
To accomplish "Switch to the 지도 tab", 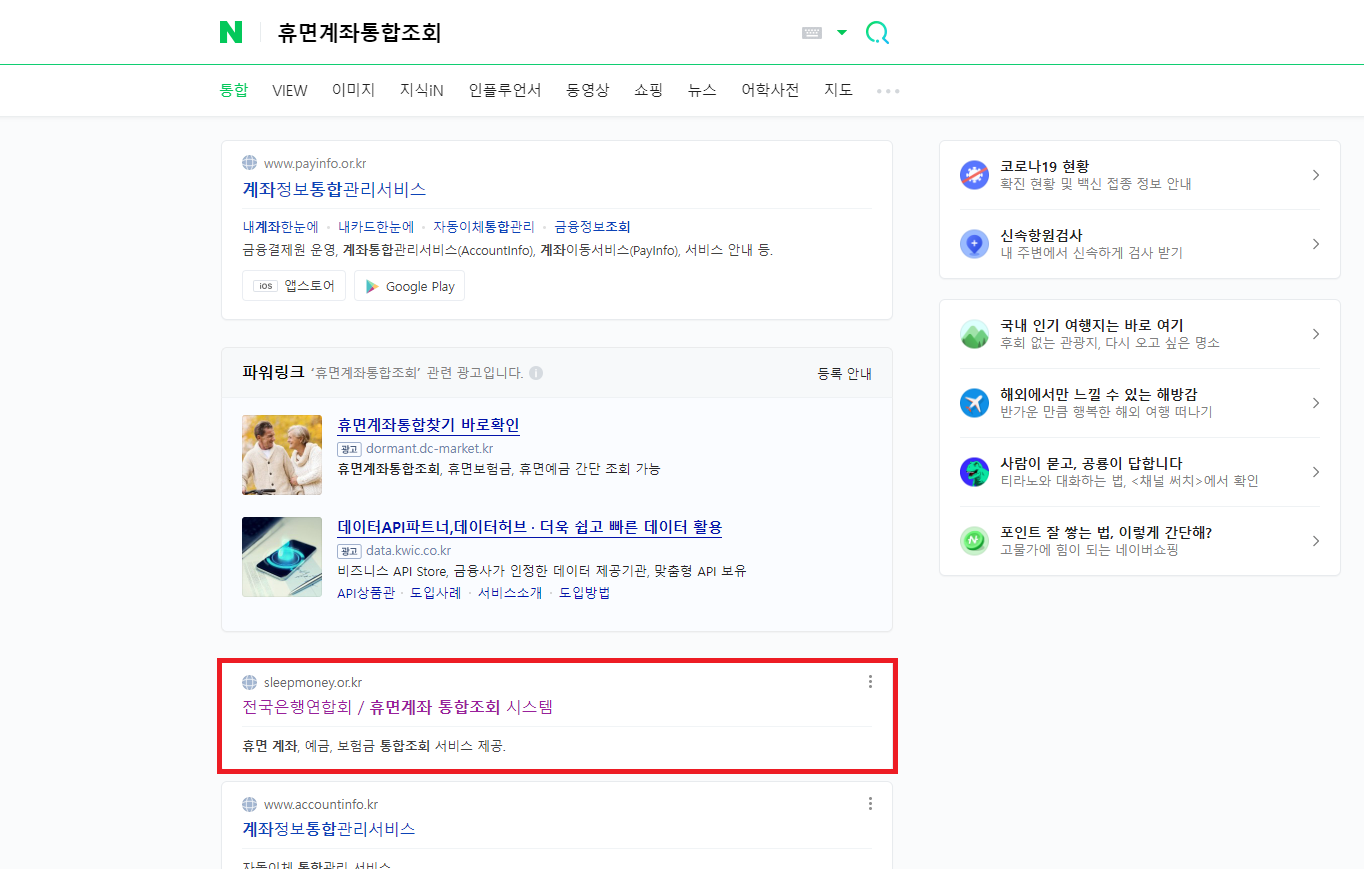I will 838,90.
